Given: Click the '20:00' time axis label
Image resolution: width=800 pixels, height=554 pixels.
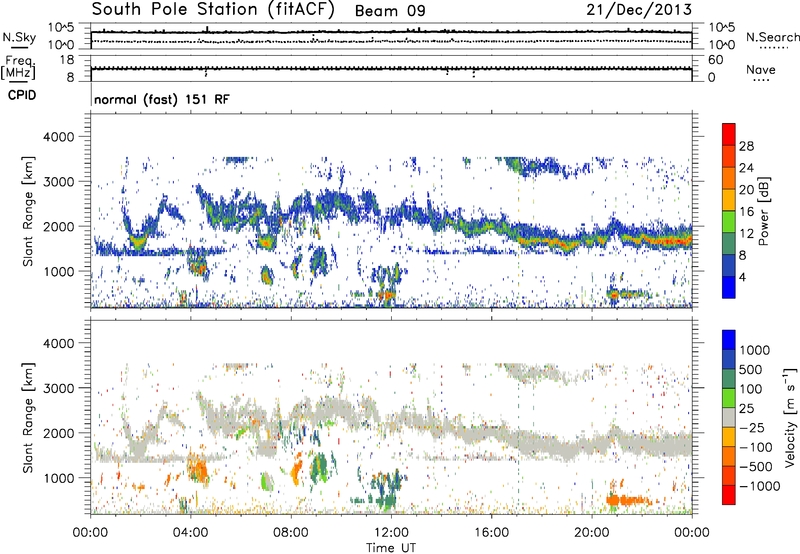Looking at the screenshot, I should coord(591,533).
